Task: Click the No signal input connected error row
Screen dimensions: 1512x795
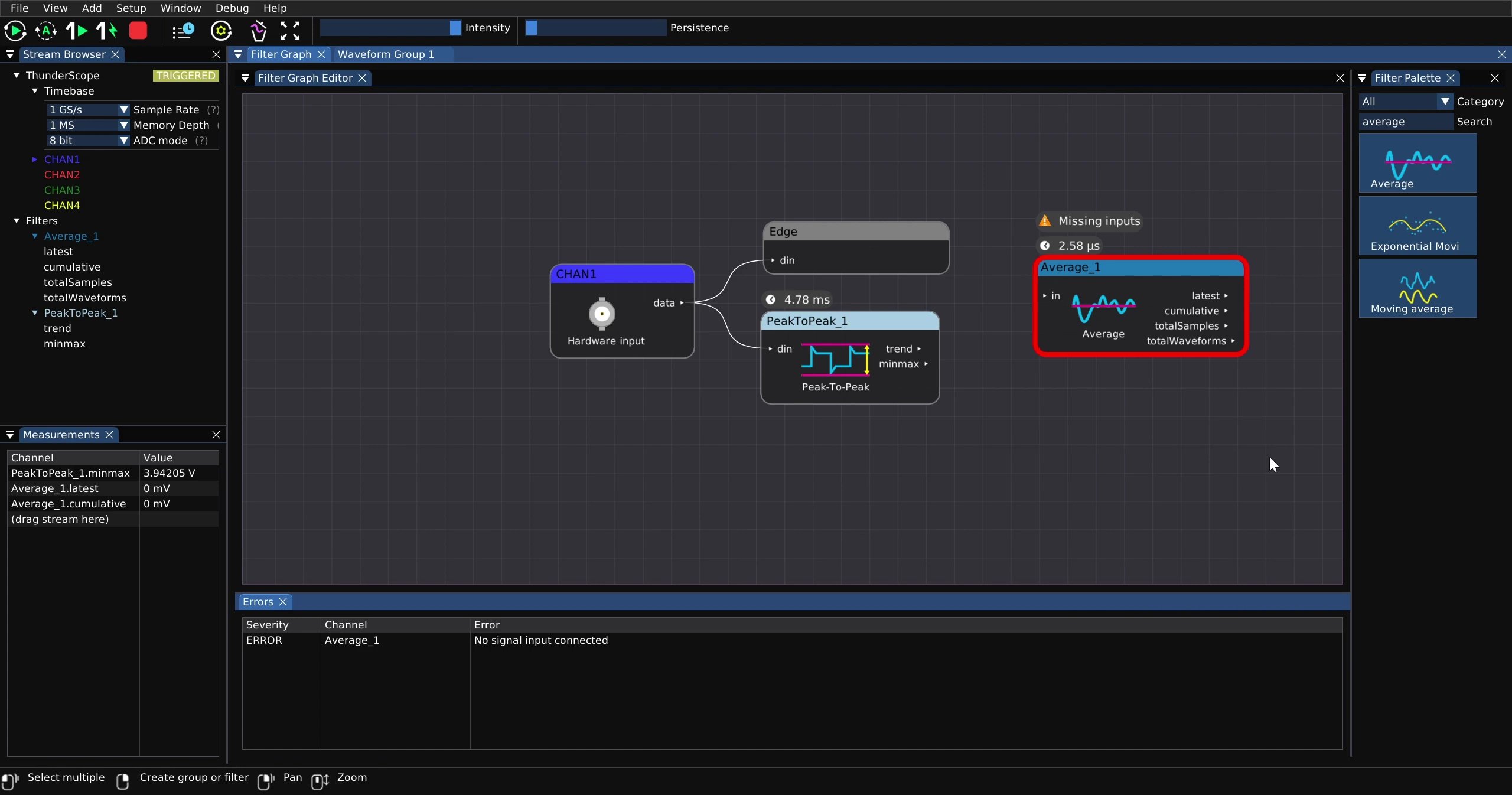Action: [x=792, y=640]
